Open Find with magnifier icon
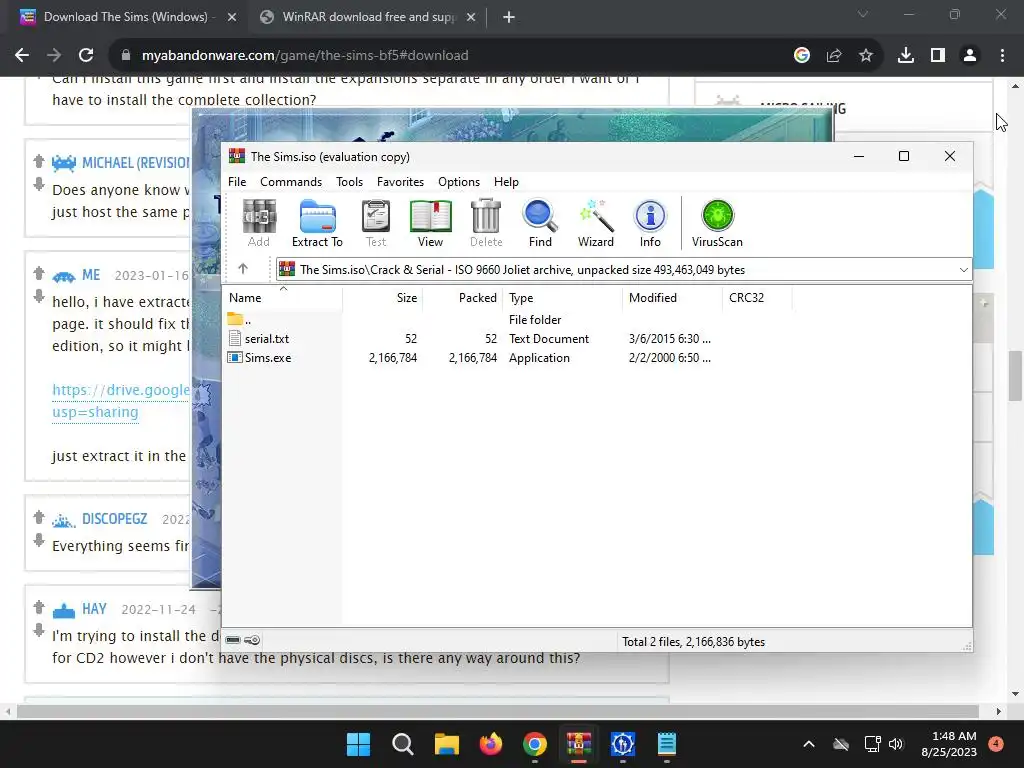The image size is (1024, 768). click(x=540, y=223)
